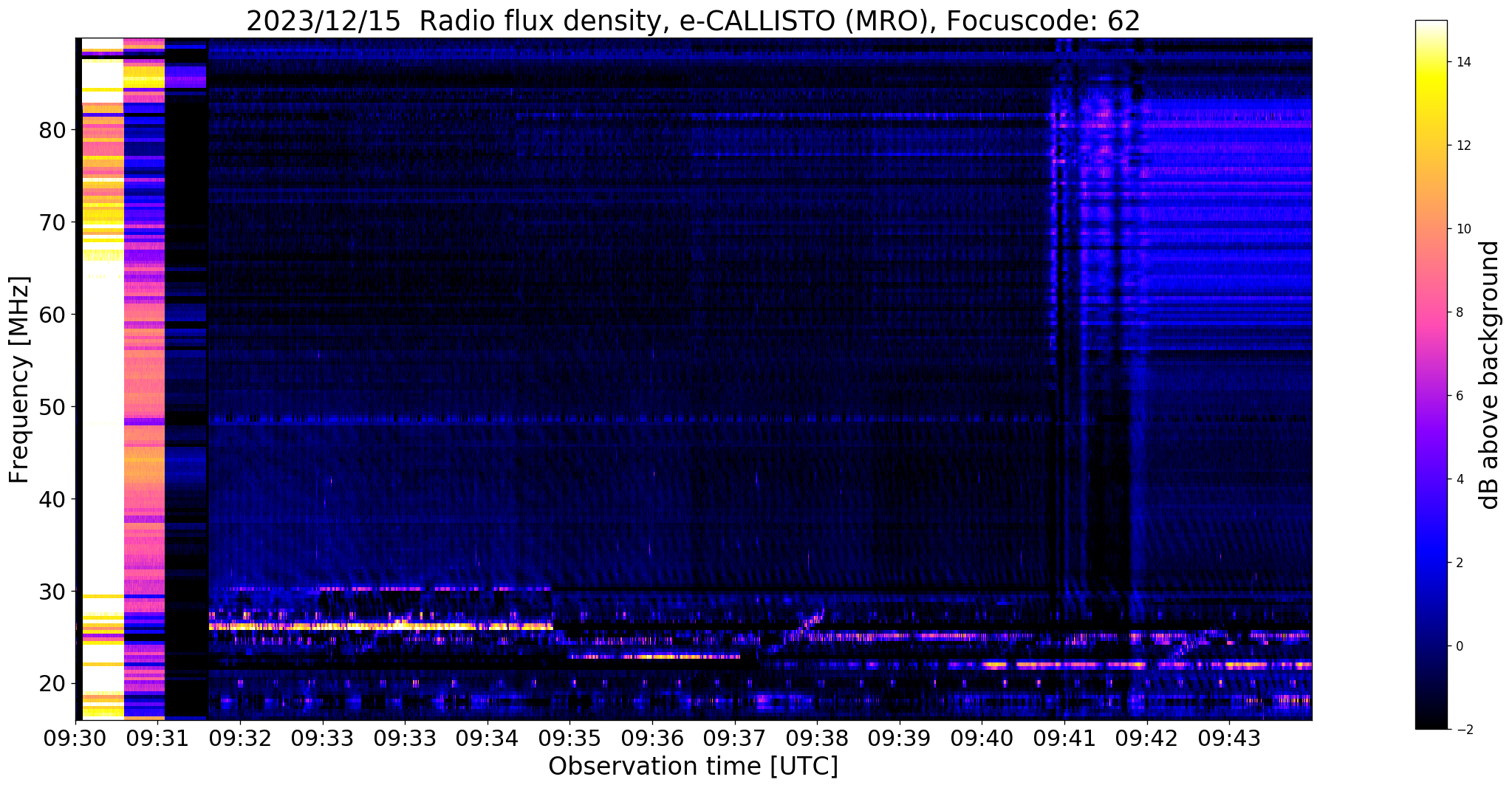Click the 09:43 time tick label

tap(1229, 738)
